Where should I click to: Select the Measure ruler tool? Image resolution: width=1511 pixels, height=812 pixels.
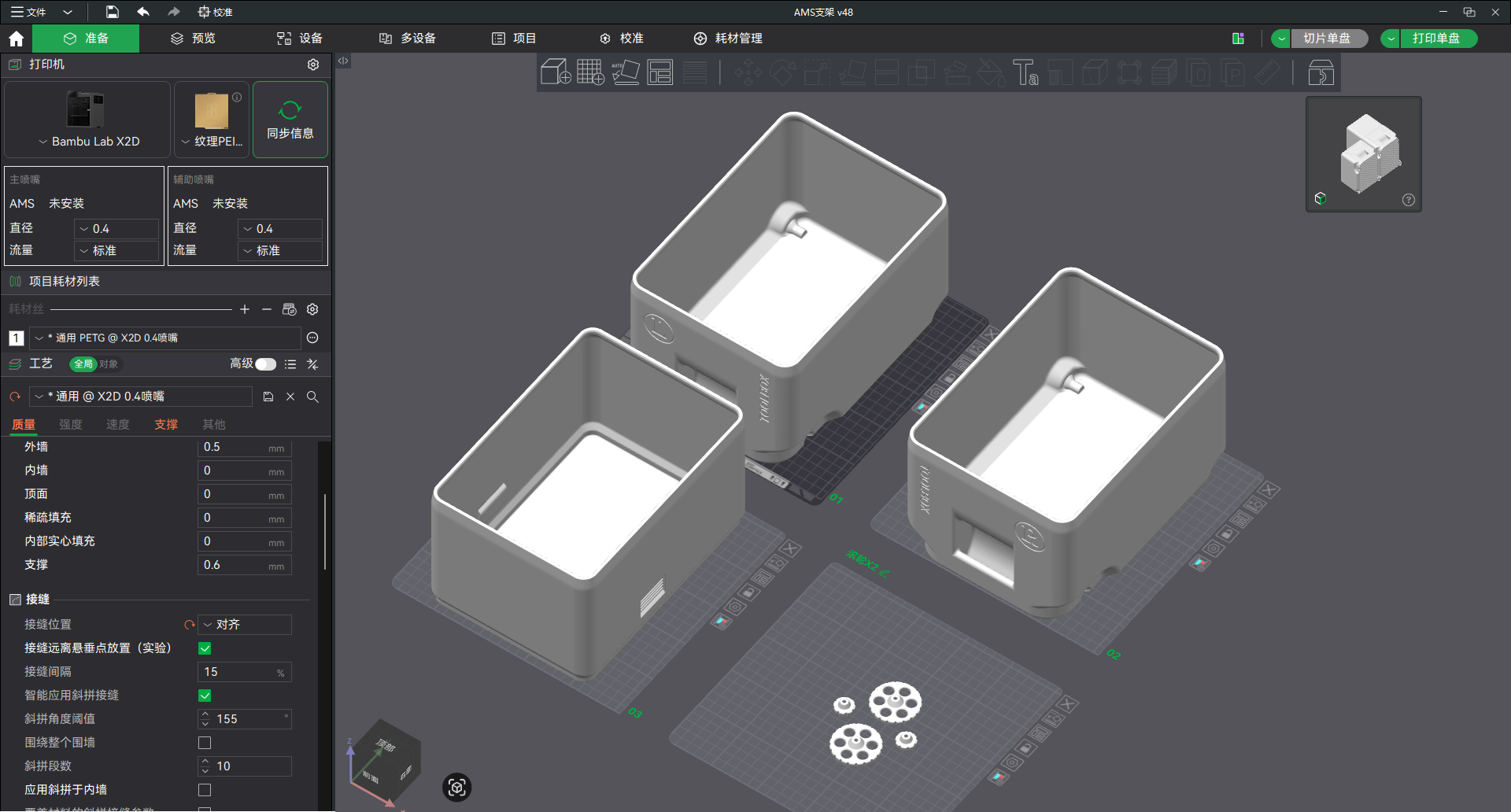[x=1268, y=72]
